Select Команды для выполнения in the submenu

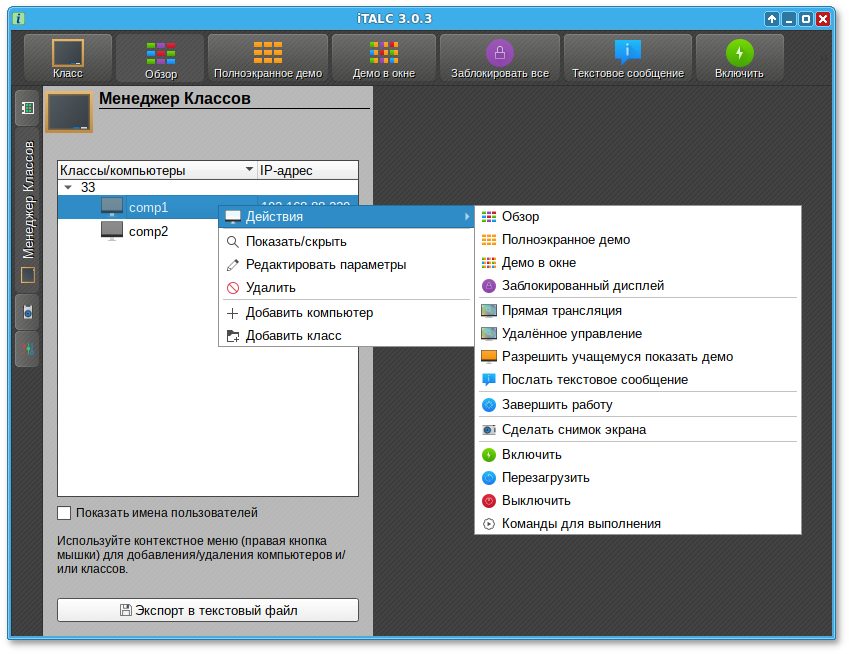pyautogui.click(x=638, y=524)
